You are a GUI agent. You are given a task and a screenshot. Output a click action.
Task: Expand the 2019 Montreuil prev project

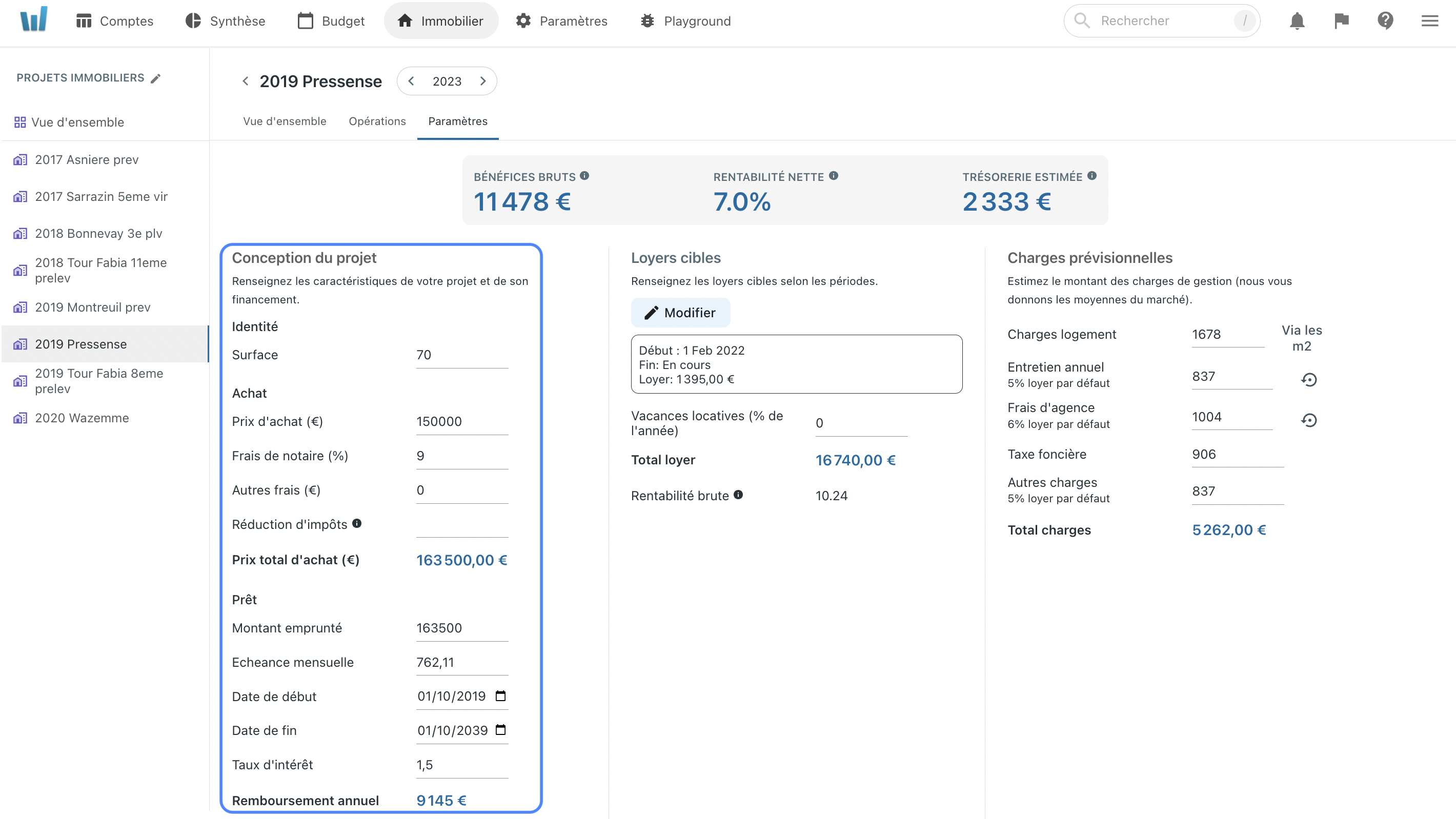[93, 307]
